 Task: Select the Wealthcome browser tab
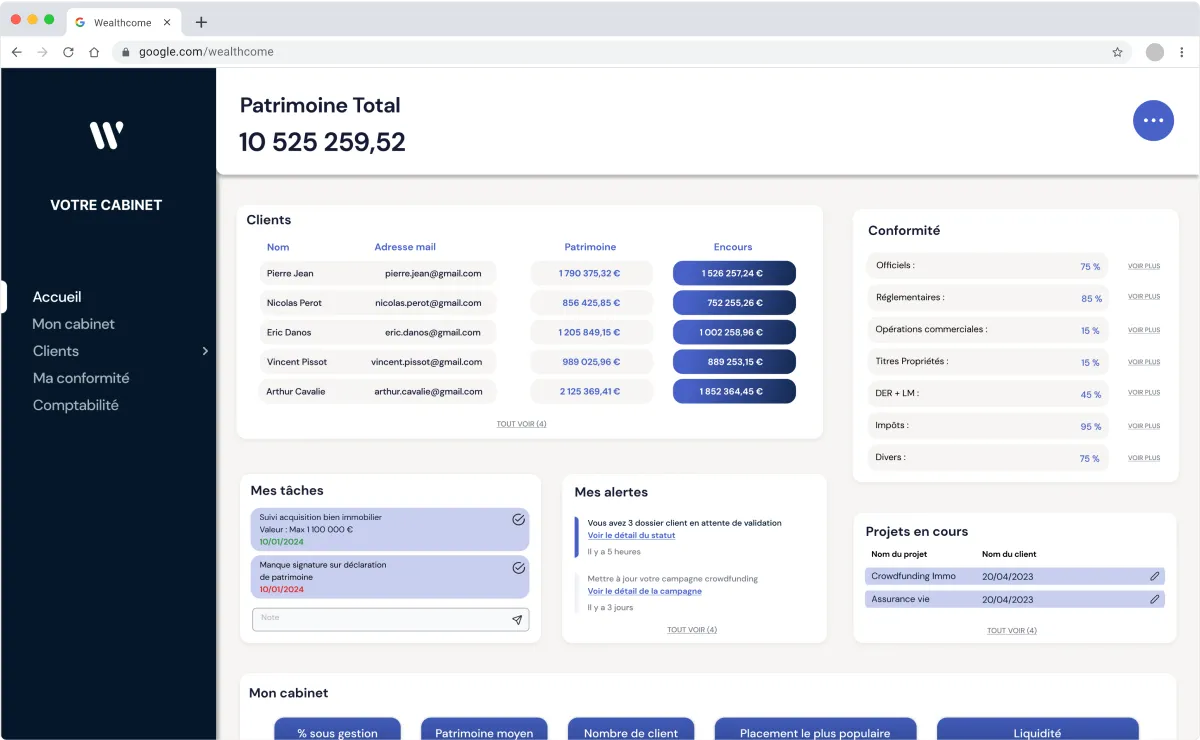[x=125, y=22]
